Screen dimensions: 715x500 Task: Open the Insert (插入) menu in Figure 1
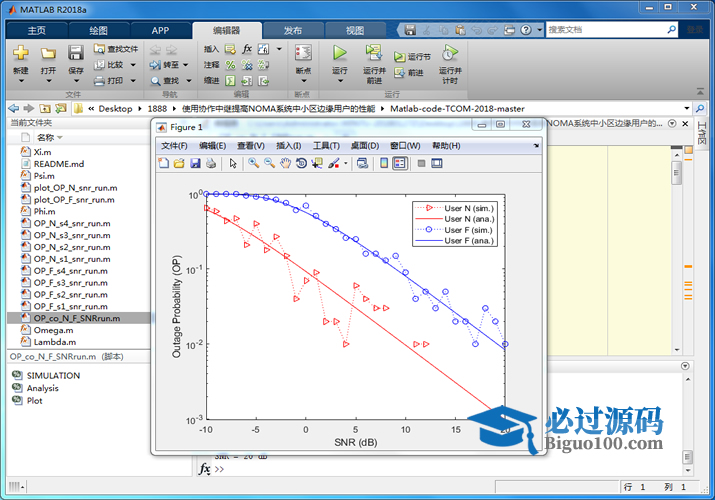(x=289, y=146)
